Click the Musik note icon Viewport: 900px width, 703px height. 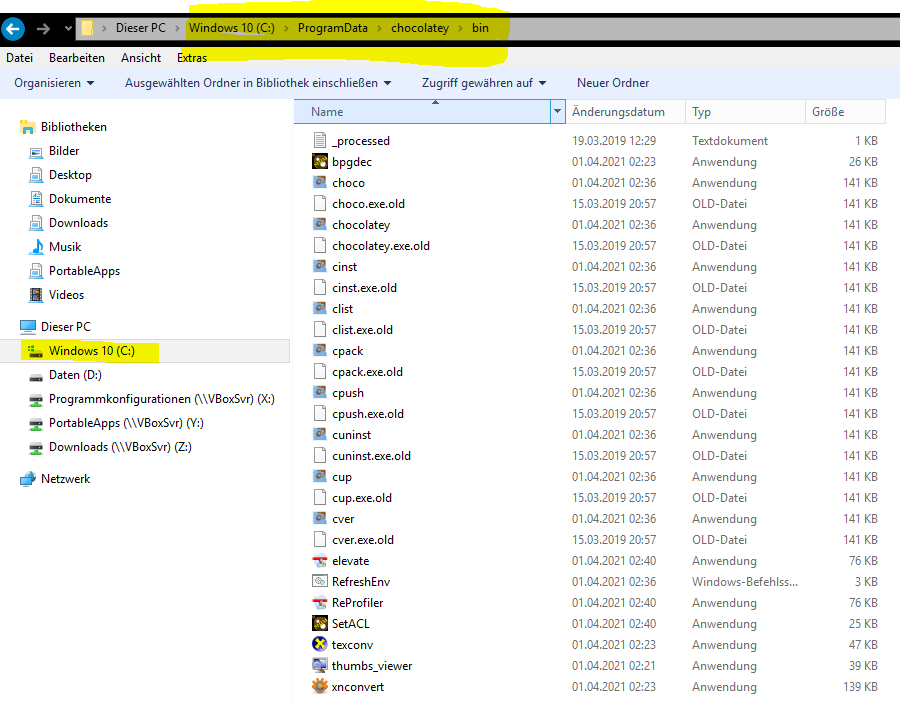tap(36, 247)
